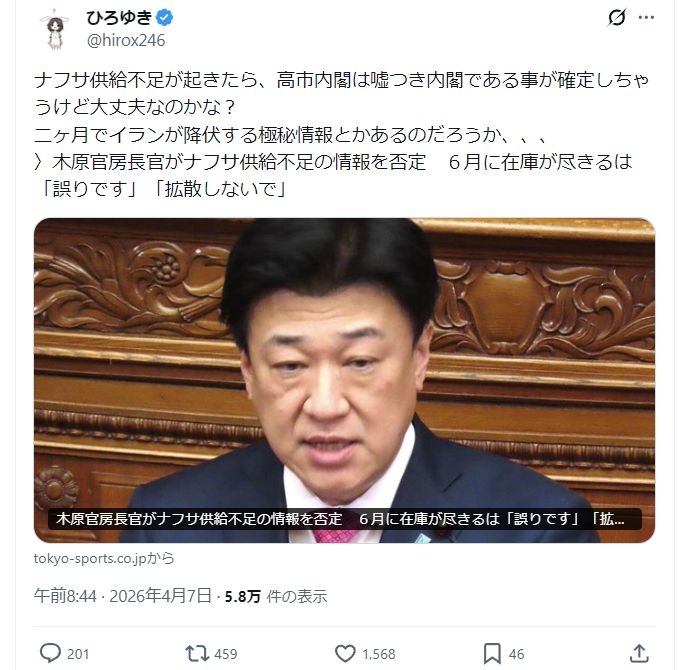
Task: Click the 午前8:44 · 2026年4月7日 timestamp
Action: tap(123, 596)
